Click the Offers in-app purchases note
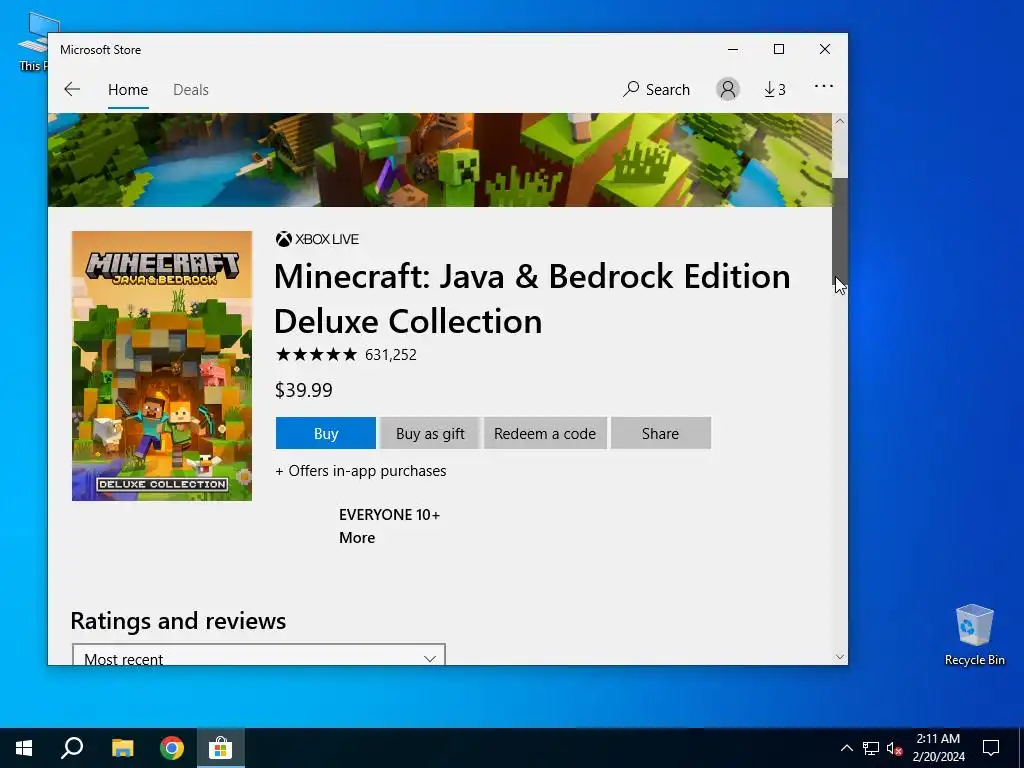This screenshot has height=768, width=1024. coord(360,471)
